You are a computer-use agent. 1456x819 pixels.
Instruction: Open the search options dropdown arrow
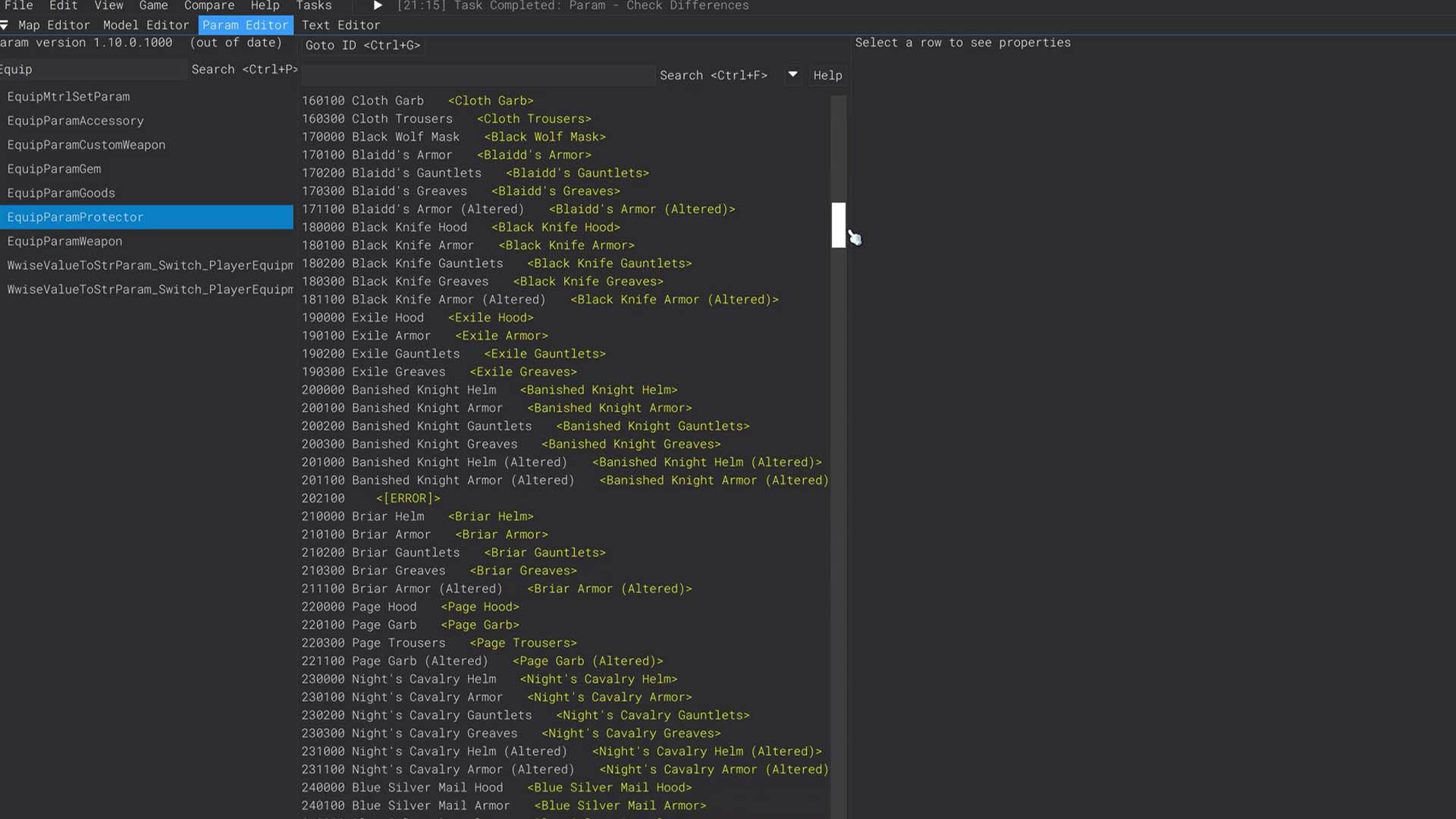click(x=792, y=74)
